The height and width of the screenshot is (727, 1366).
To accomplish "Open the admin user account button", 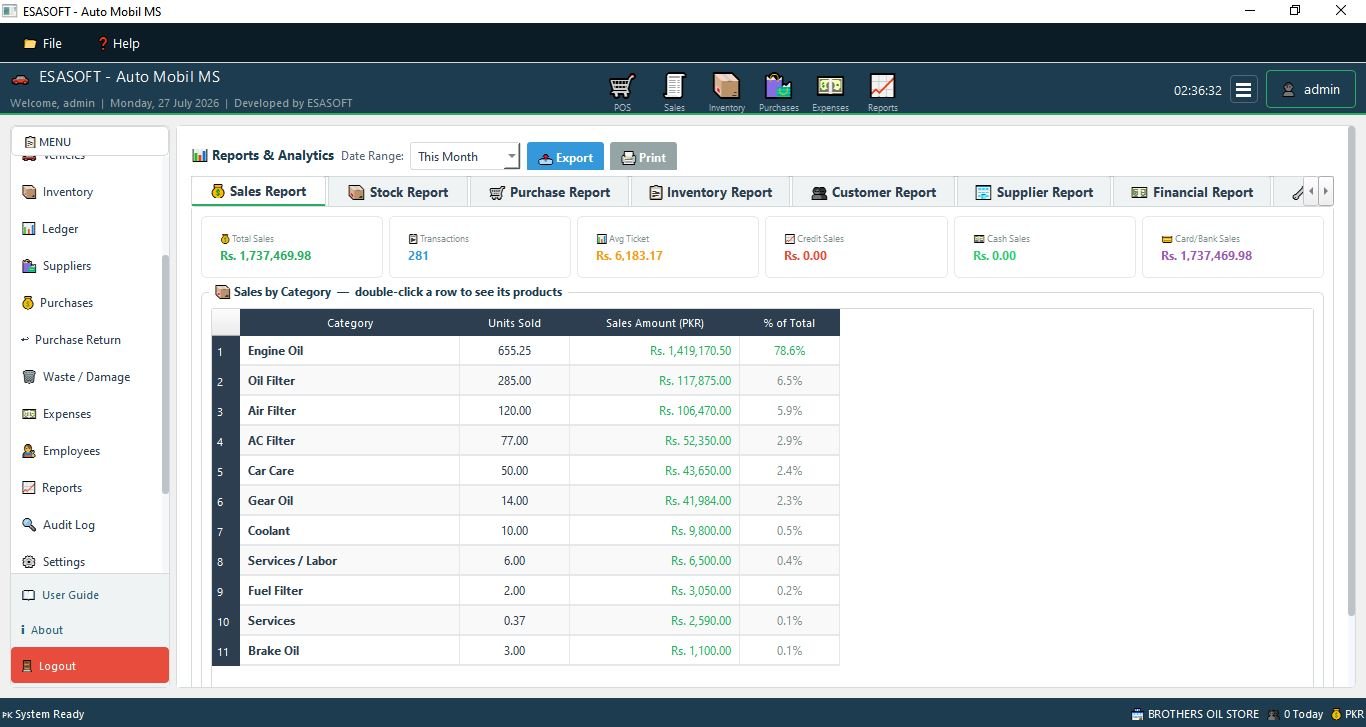I will point(1311,89).
